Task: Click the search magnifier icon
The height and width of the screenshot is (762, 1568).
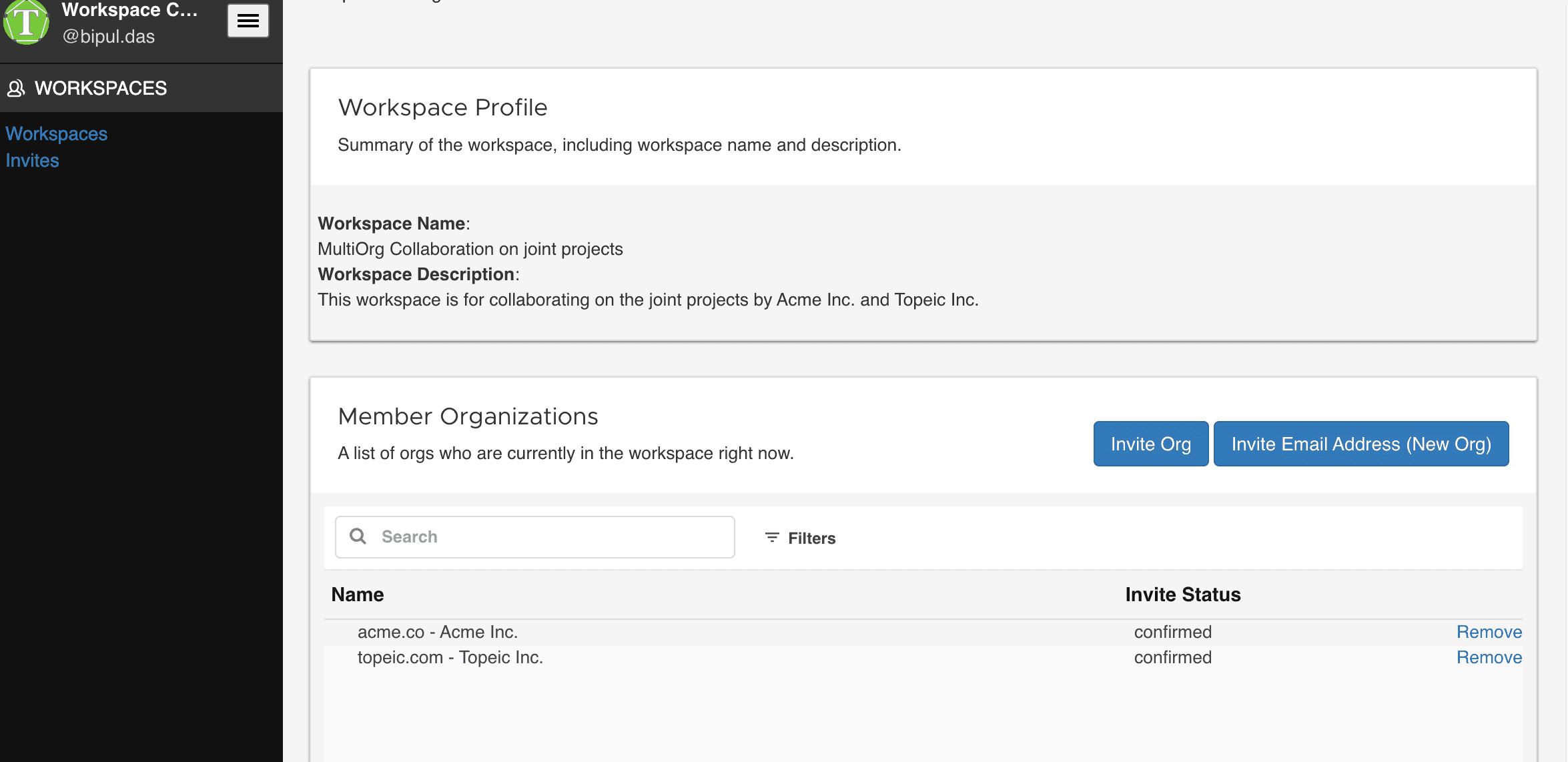Action: coord(358,536)
